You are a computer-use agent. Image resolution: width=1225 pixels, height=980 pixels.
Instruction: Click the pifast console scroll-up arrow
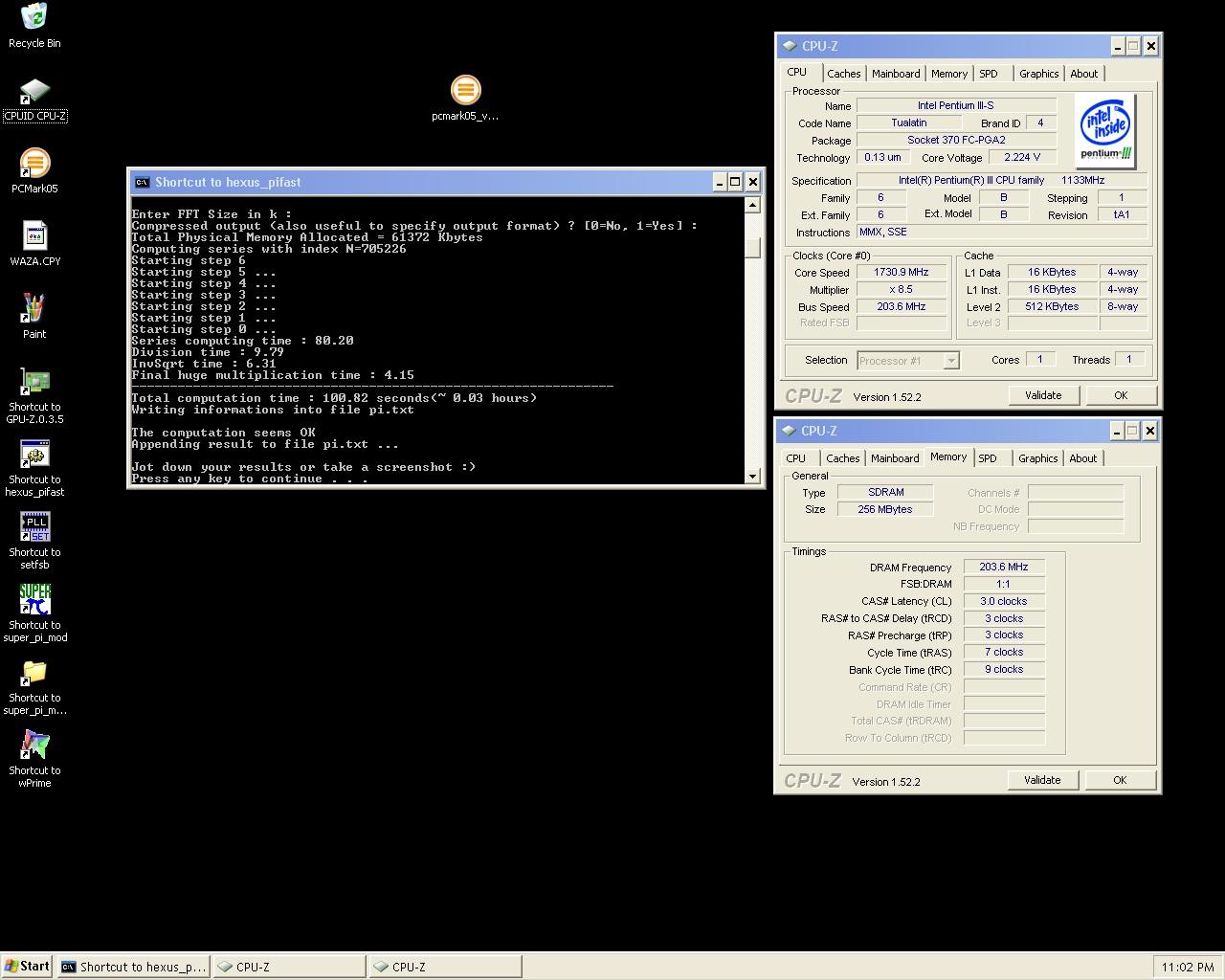pos(752,205)
